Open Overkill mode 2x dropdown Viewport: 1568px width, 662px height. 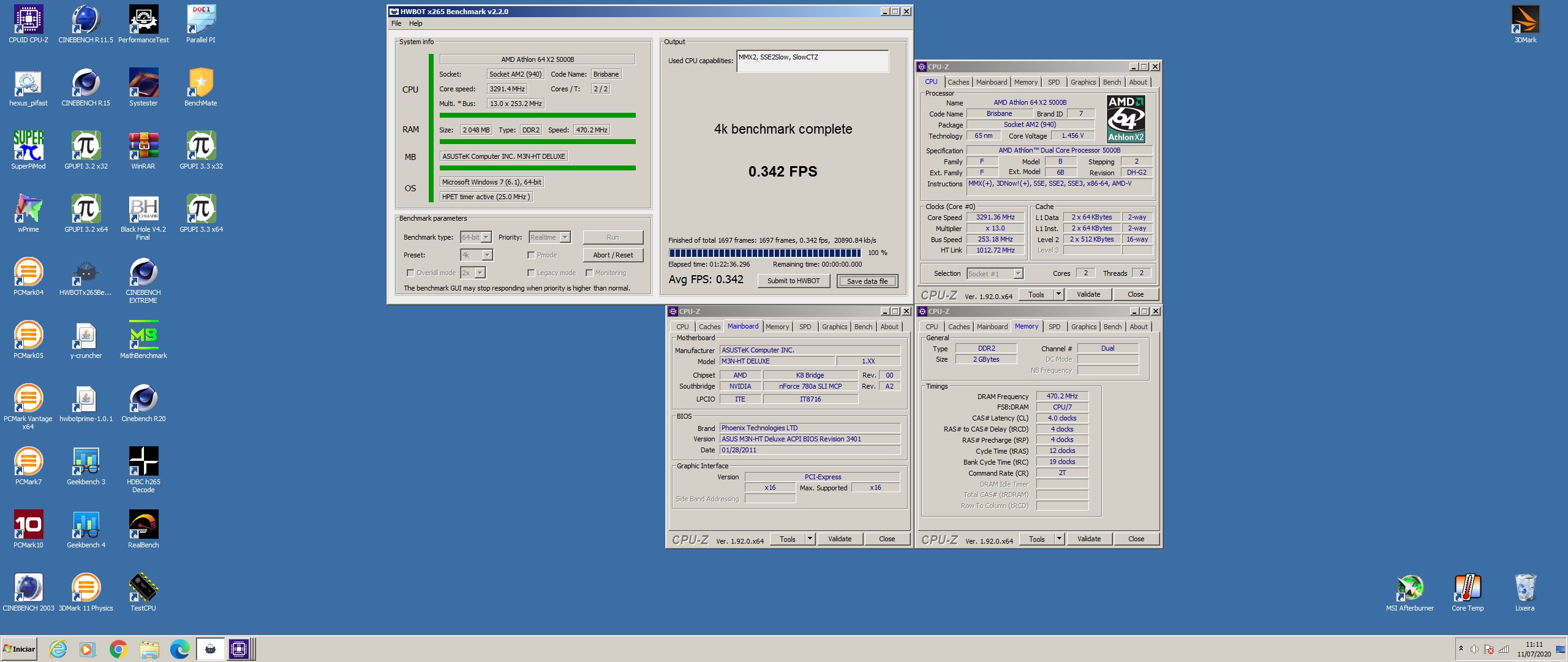(x=480, y=273)
